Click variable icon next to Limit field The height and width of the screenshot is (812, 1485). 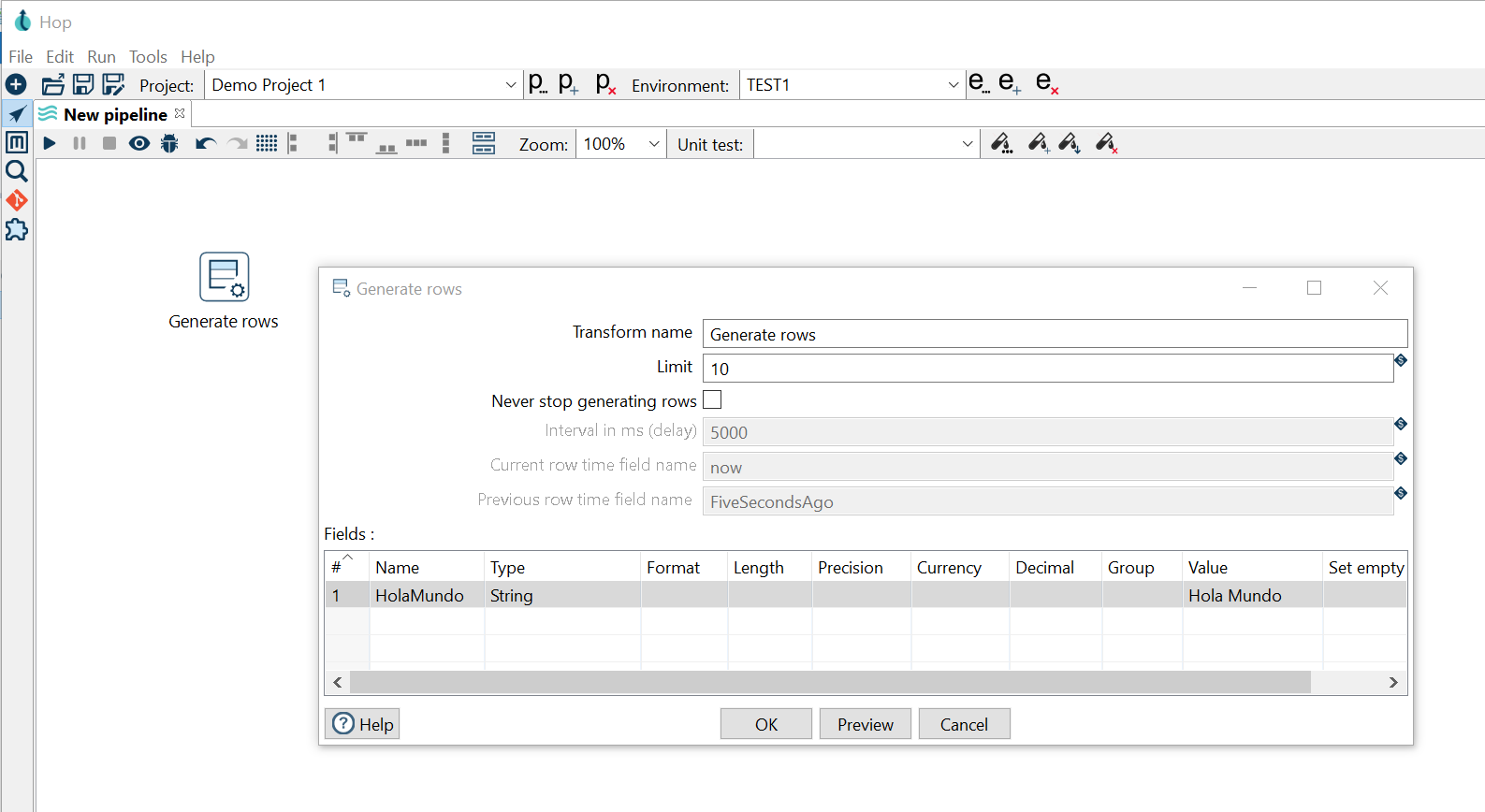(x=1401, y=360)
